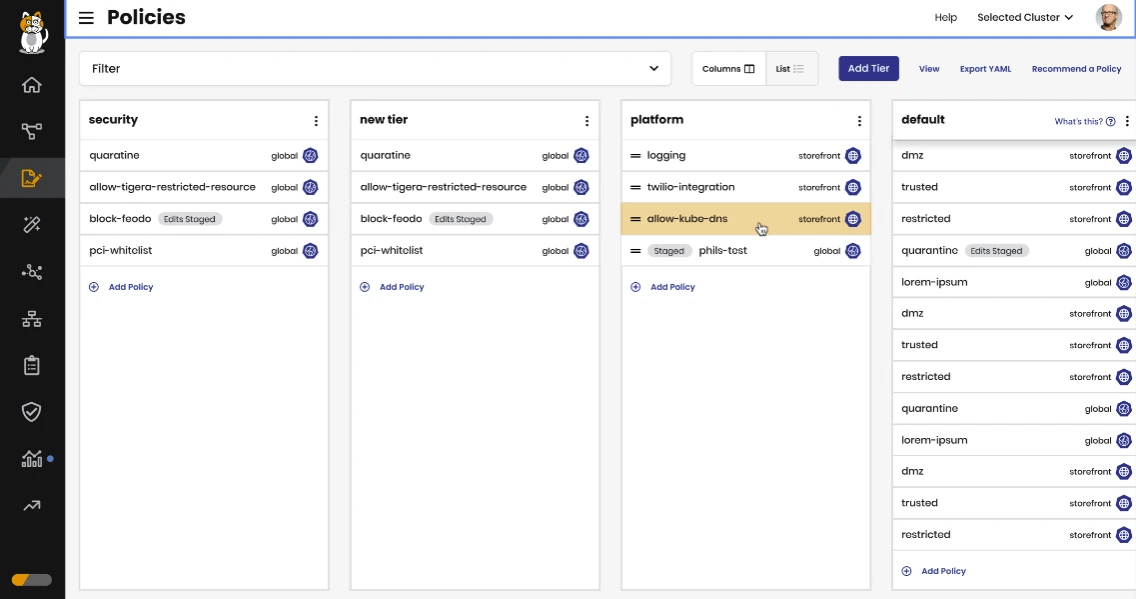Click Recommend a Policy link
Screen dimensions: 1136x599
click(x=1076, y=69)
